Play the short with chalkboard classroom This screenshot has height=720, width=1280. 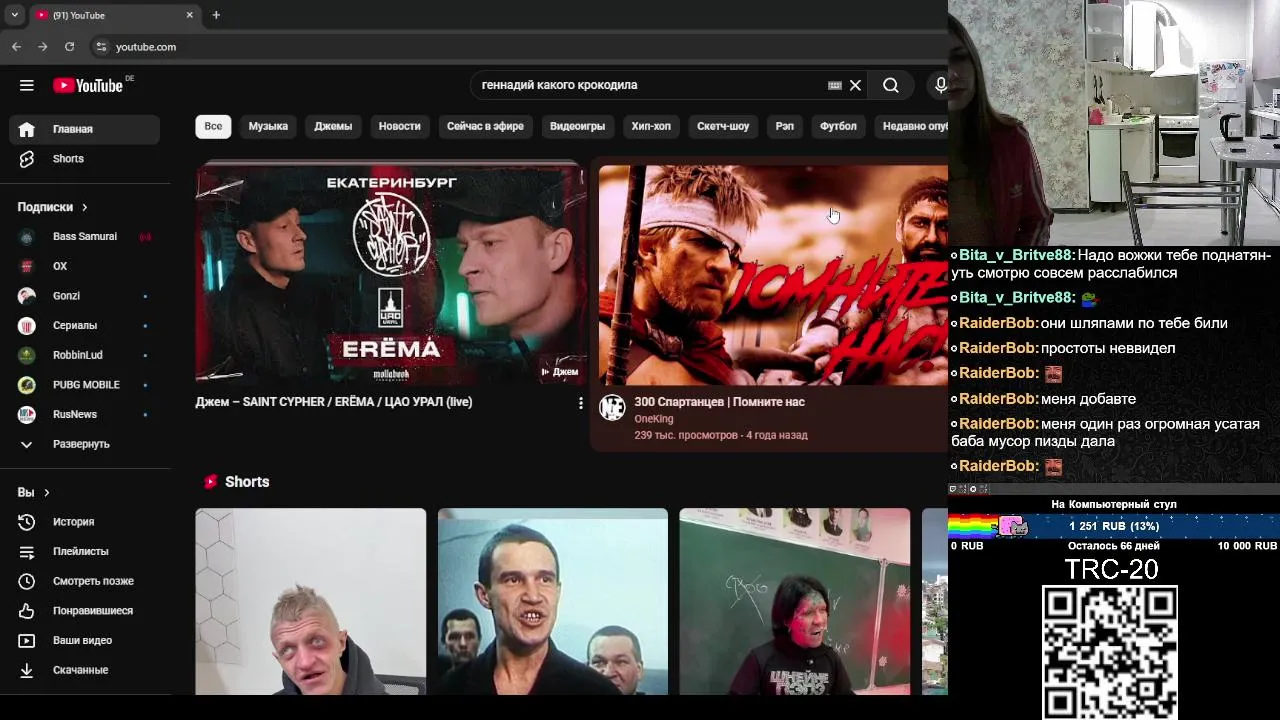click(x=795, y=601)
